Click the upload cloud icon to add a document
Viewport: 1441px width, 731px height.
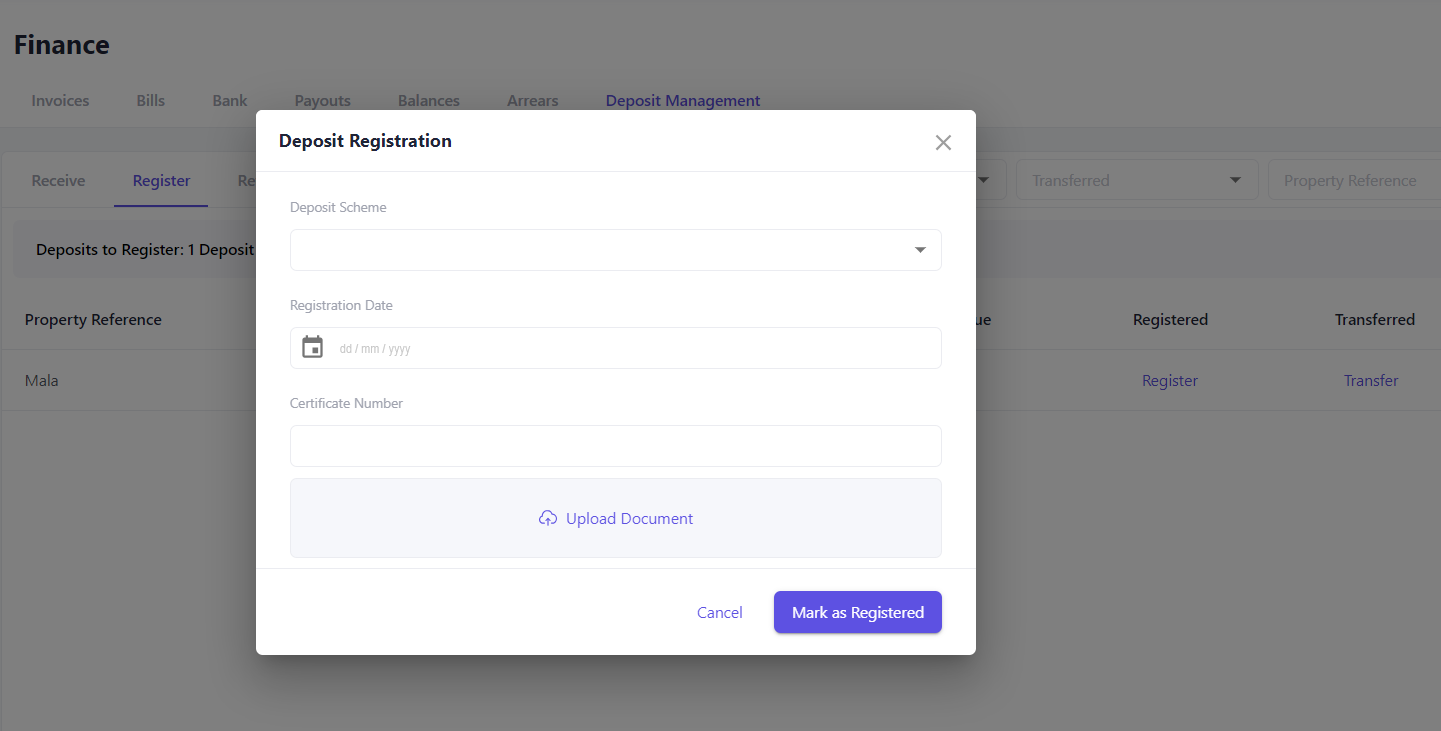coord(548,518)
